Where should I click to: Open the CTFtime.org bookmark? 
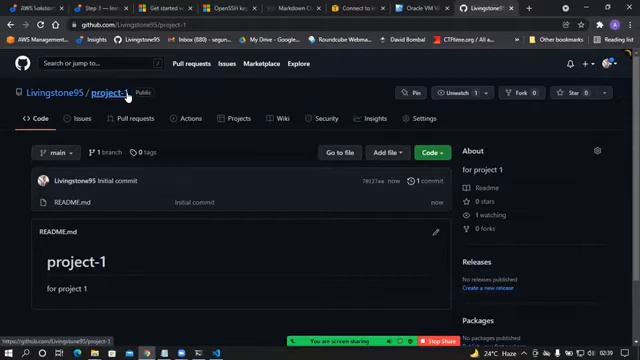tap(464, 40)
